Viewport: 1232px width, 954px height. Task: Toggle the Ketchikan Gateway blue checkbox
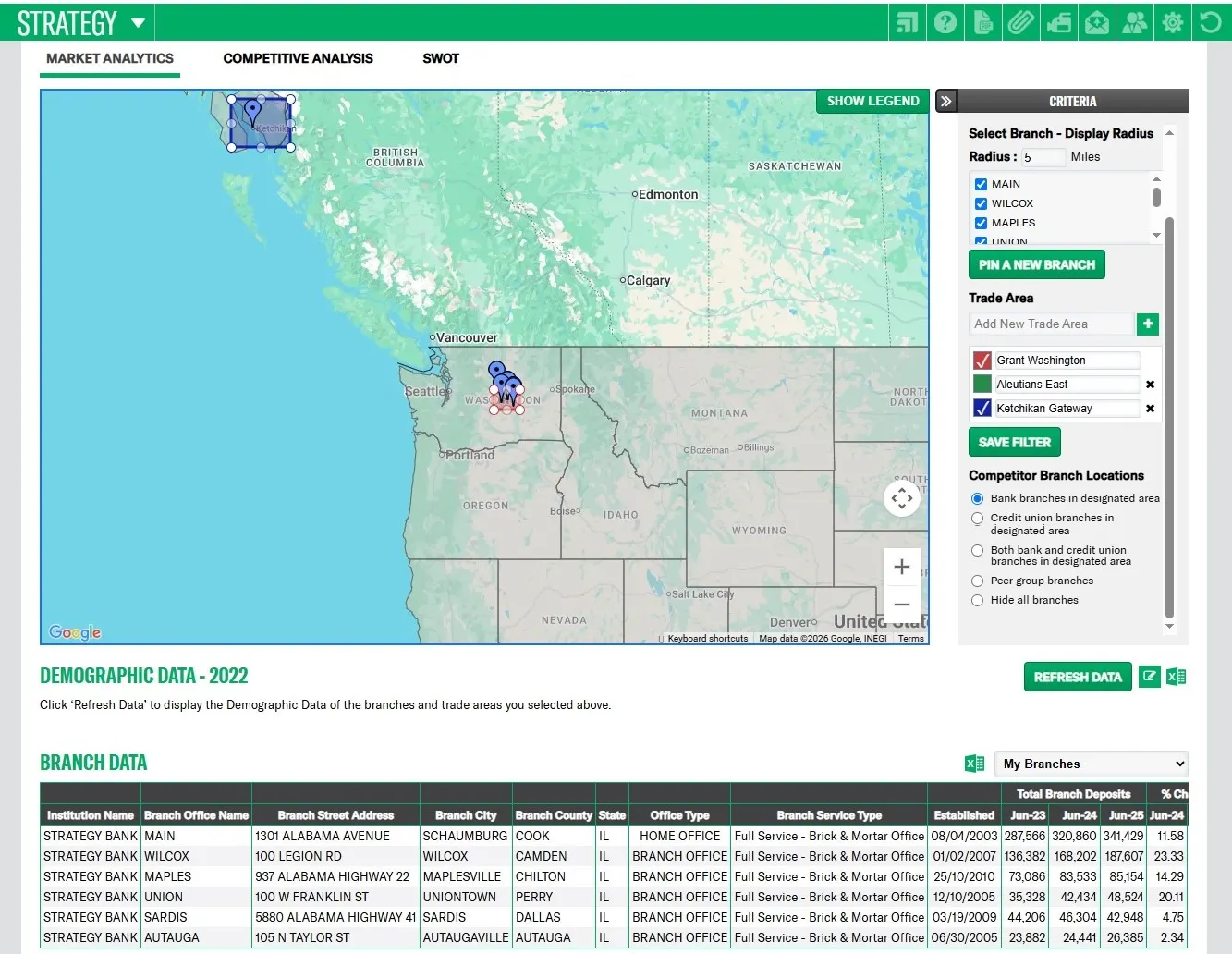[x=982, y=409]
